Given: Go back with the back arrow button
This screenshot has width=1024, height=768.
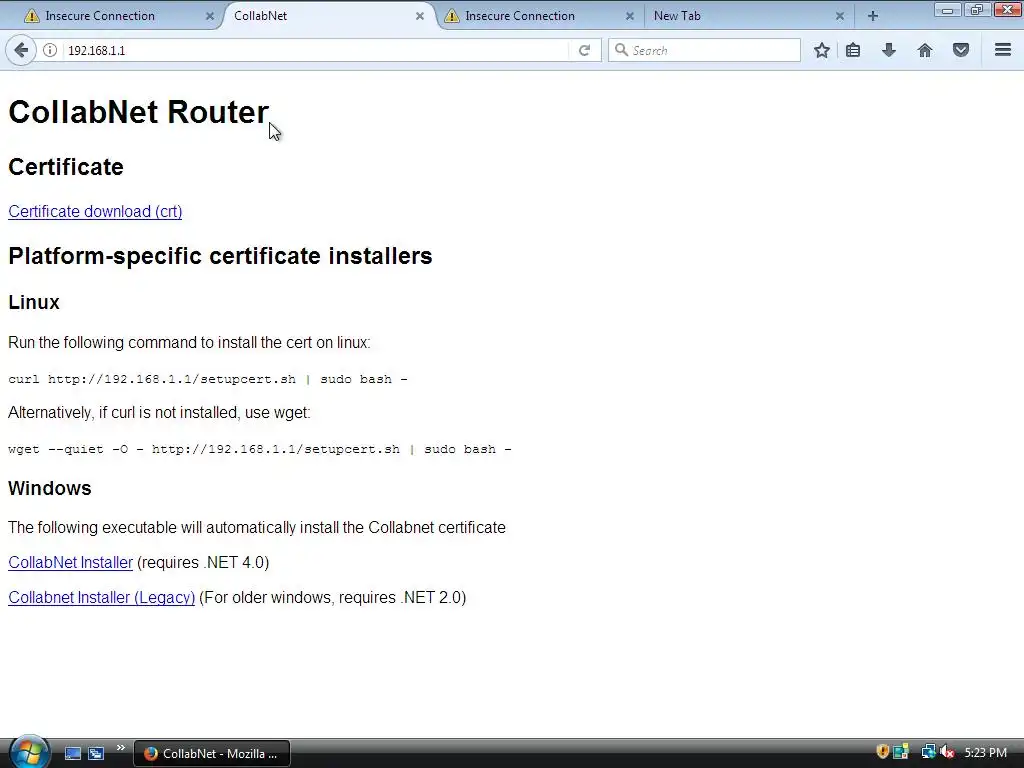Looking at the screenshot, I should click(x=21, y=50).
